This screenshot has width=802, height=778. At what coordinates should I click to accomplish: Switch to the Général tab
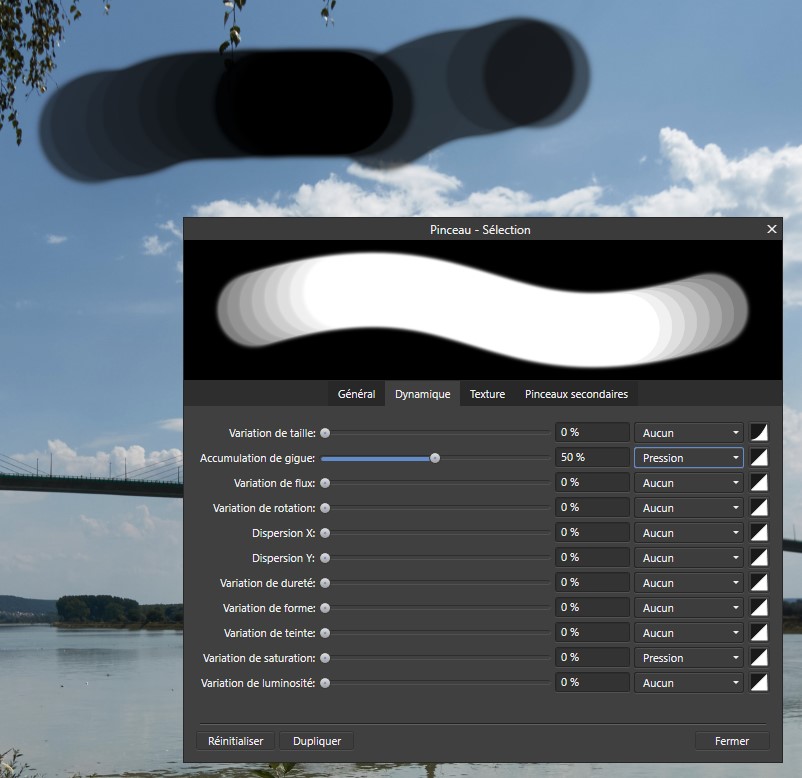pyautogui.click(x=357, y=394)
